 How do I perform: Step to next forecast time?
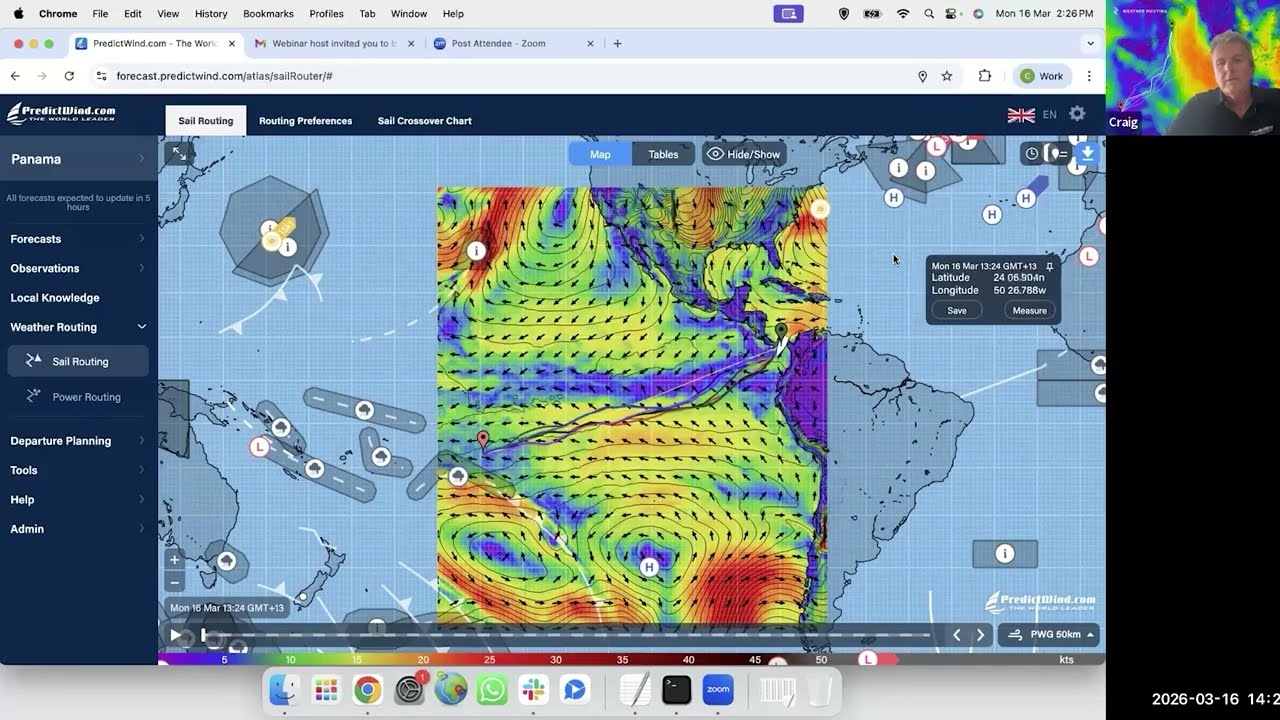point(980,634)
